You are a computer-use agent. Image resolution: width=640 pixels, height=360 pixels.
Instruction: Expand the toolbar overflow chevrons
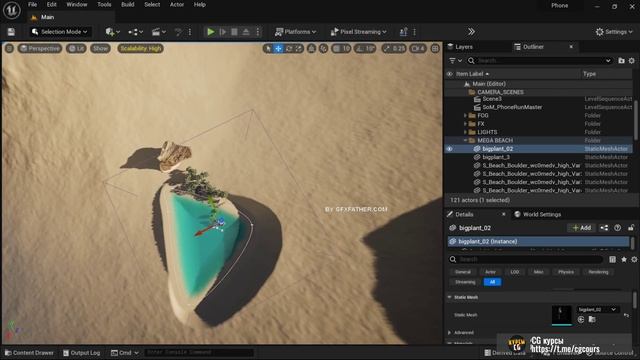point(471,32)
